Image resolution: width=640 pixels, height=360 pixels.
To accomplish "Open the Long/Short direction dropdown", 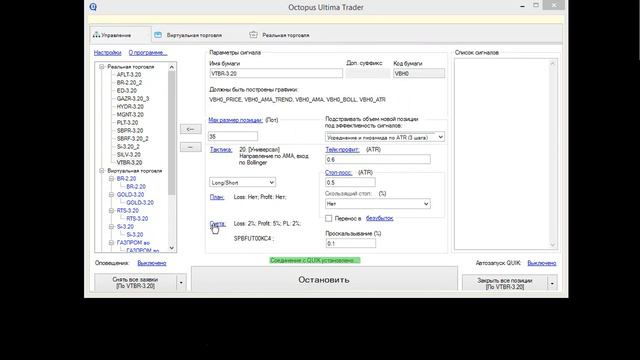I will (242, 182).
